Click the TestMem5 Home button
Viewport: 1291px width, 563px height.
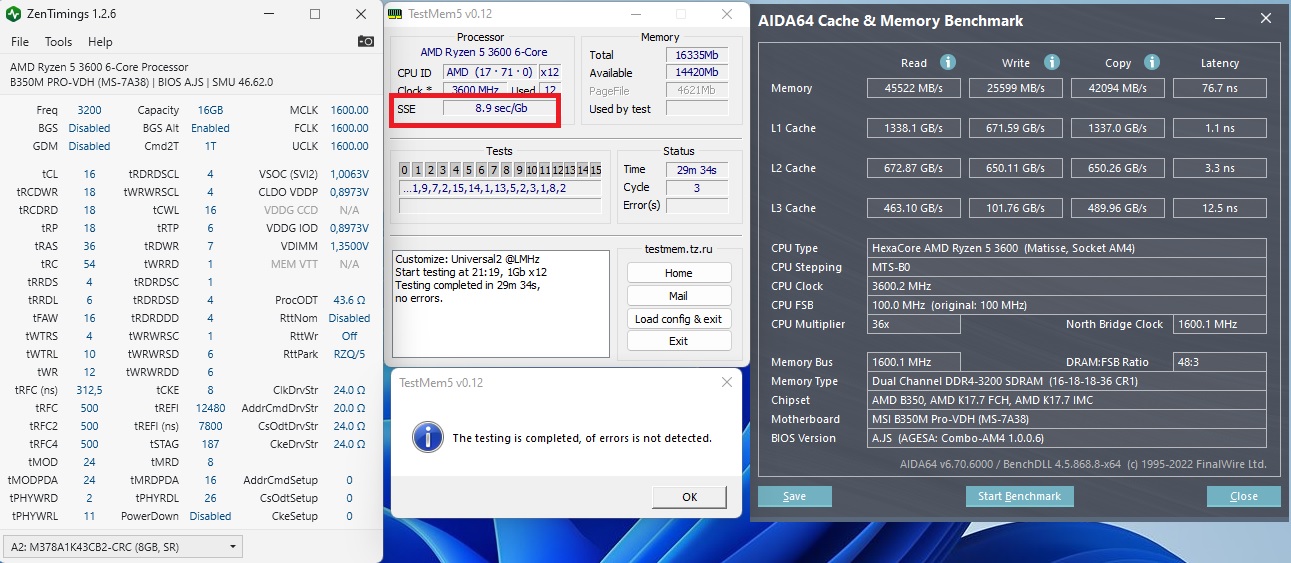[x=679, y=273]
